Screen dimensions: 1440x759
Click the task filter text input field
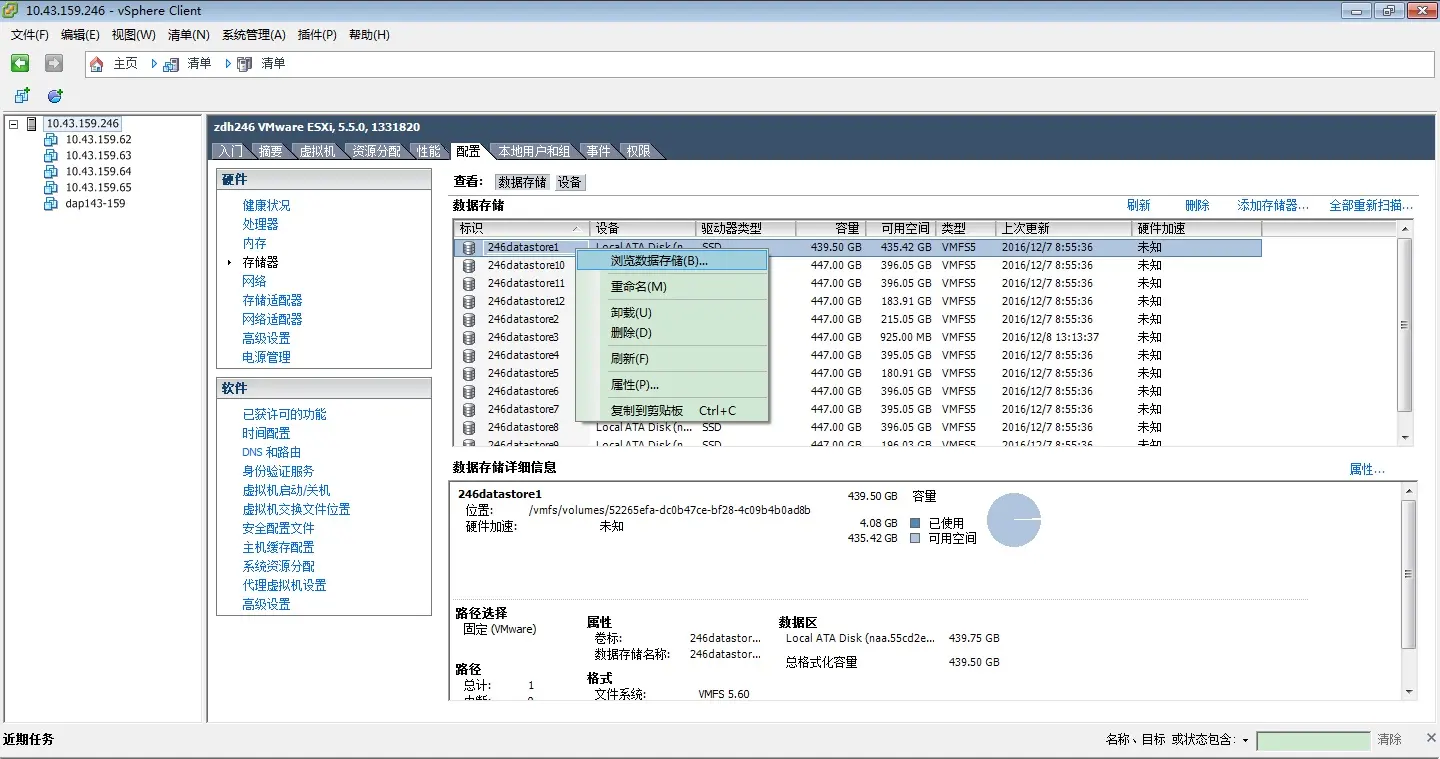coord(1313,741)
